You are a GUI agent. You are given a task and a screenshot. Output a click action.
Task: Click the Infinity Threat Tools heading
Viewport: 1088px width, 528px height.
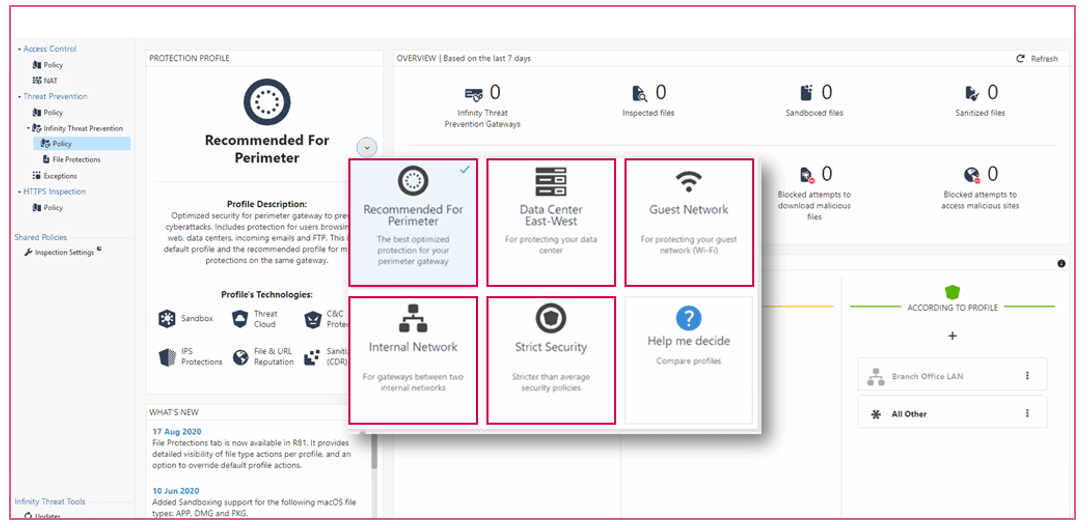[50, 502]
